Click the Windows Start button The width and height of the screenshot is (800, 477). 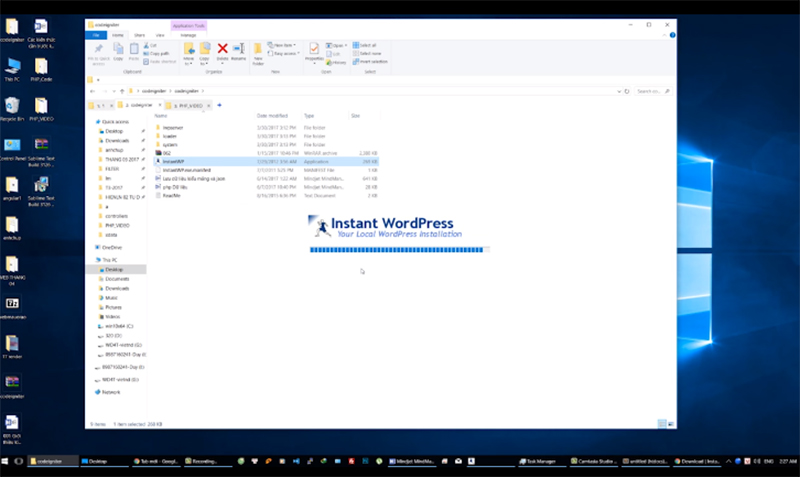7,461
